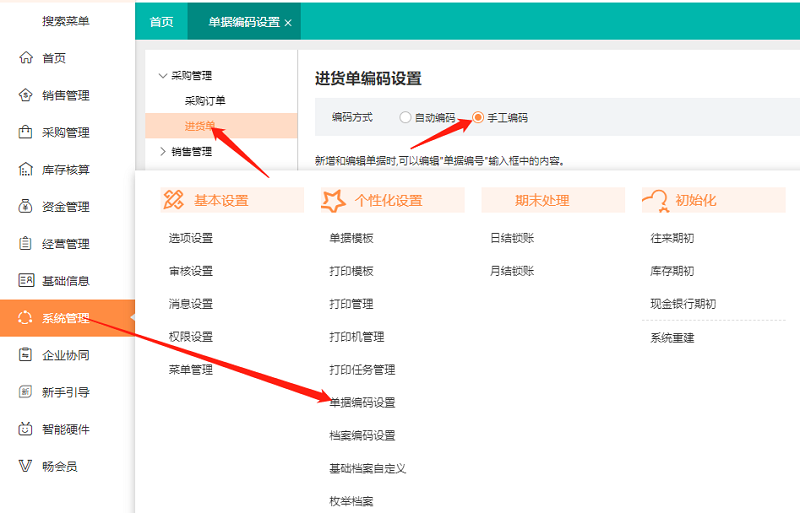Click the 畅会员 V icon

pyautogui.click(x=26, y=466)
